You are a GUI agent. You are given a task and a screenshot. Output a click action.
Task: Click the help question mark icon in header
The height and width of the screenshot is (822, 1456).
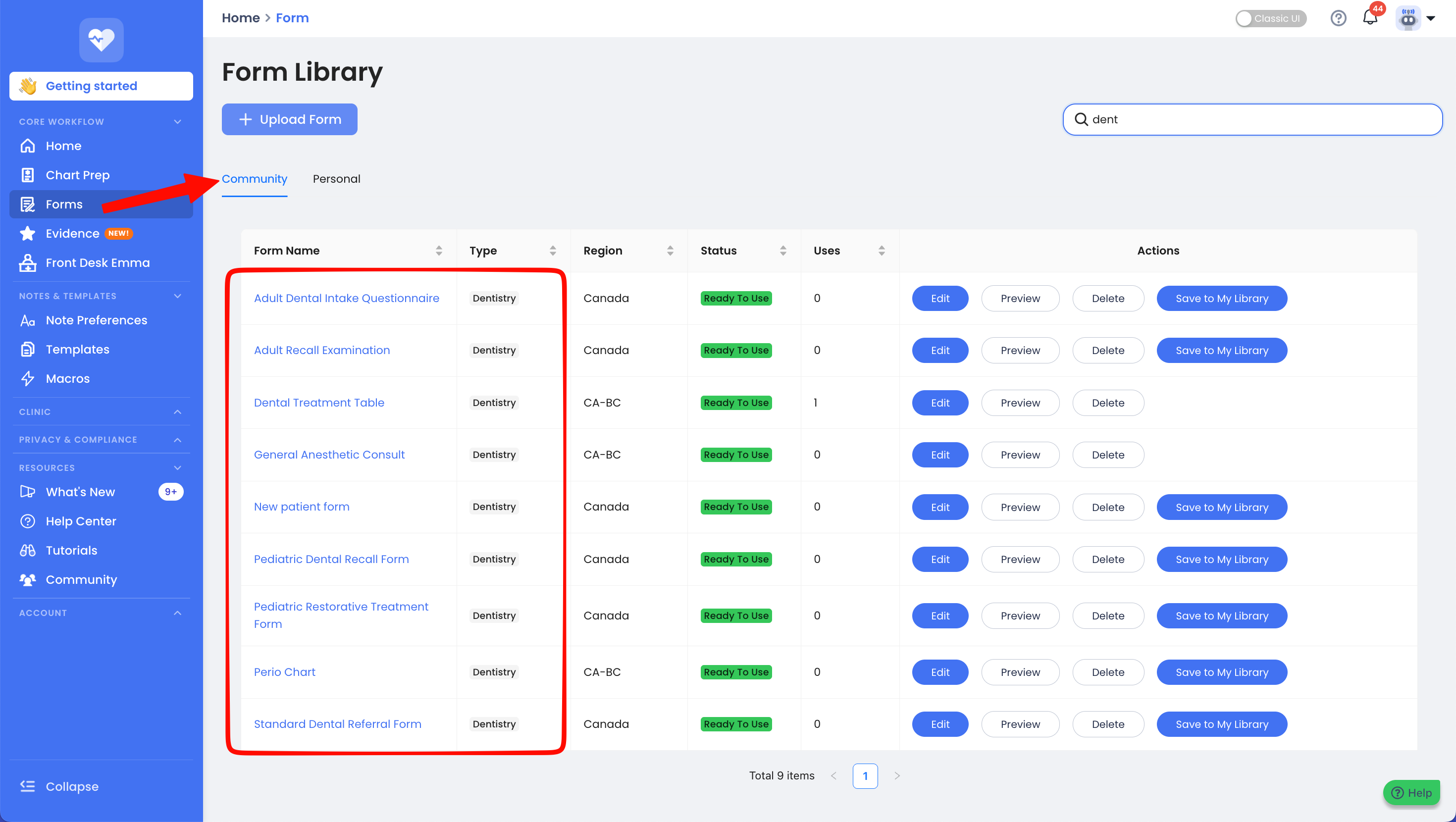pyautogui.click(x=1338, y=18)
